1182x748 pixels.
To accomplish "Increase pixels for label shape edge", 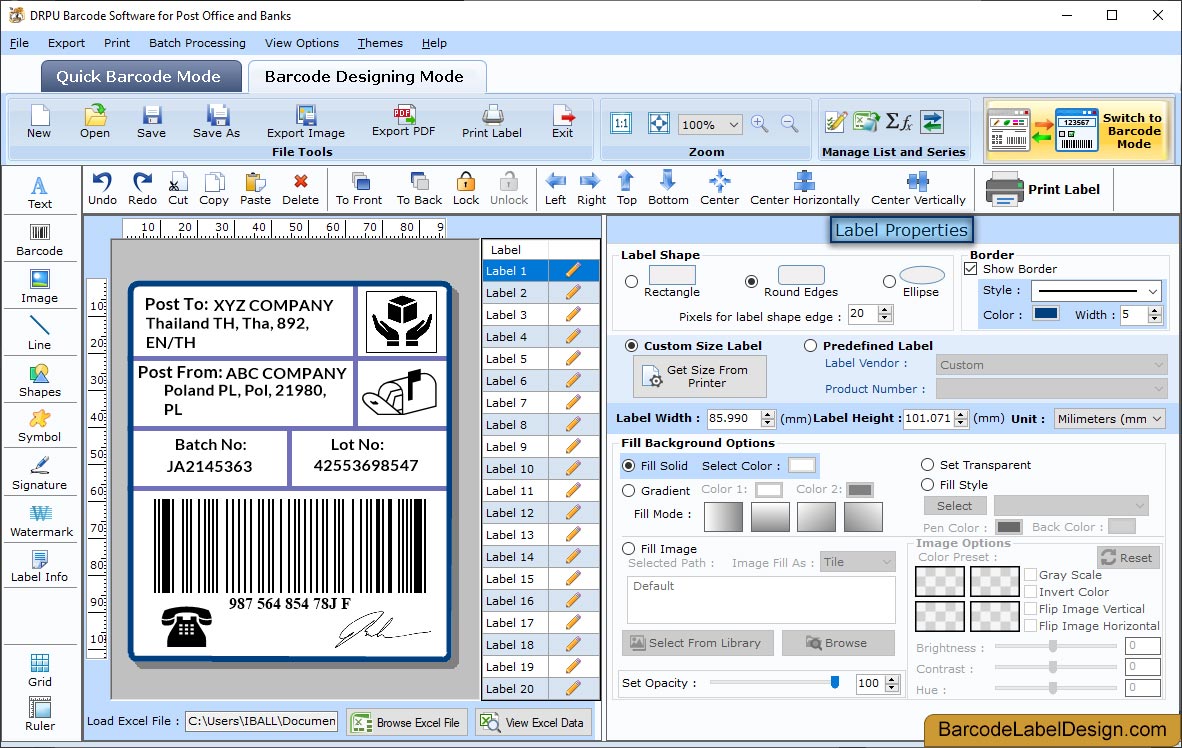I will pos(885,309).
